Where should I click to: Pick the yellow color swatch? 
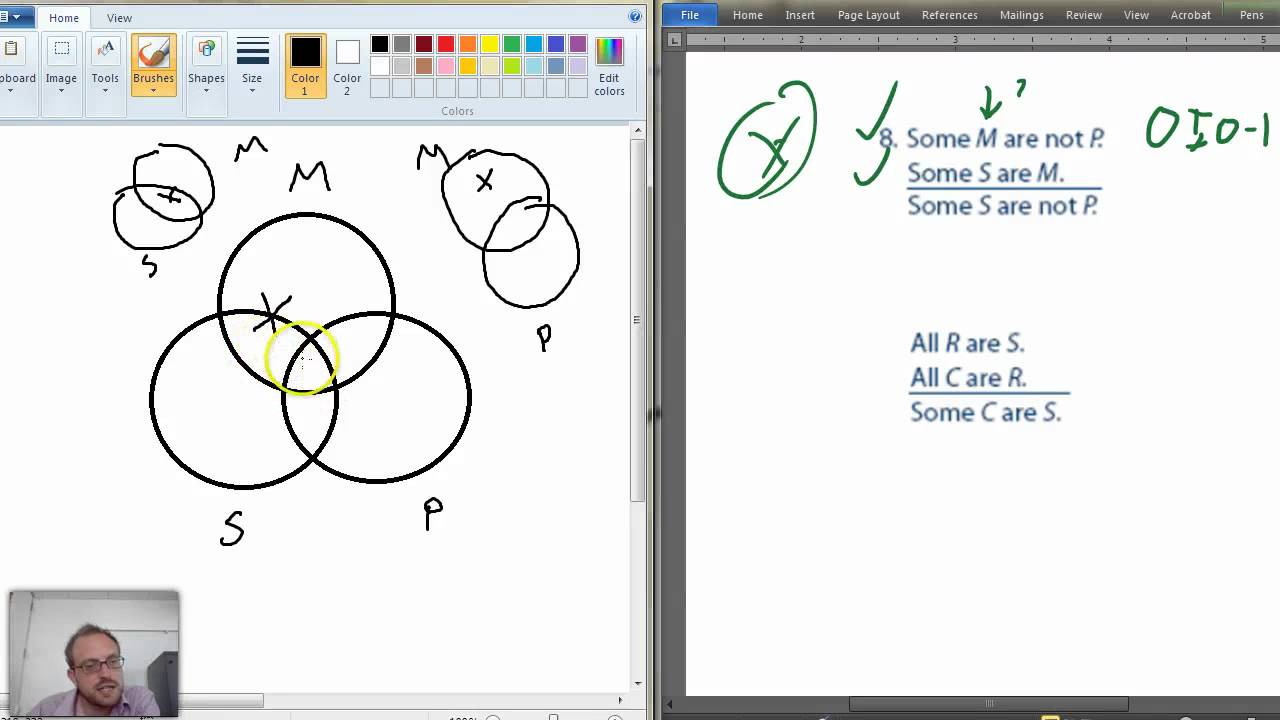pos(490,44)
